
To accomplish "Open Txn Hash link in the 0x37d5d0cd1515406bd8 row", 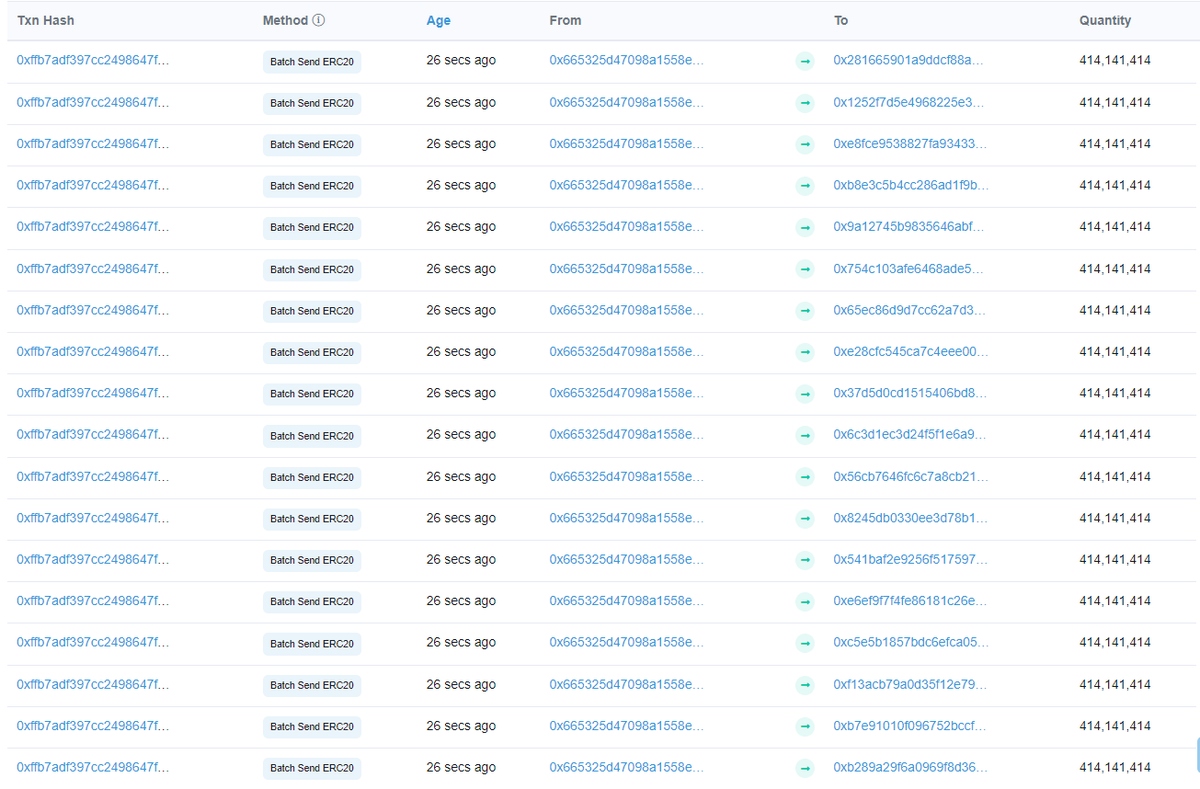I will tap(93, 393).
